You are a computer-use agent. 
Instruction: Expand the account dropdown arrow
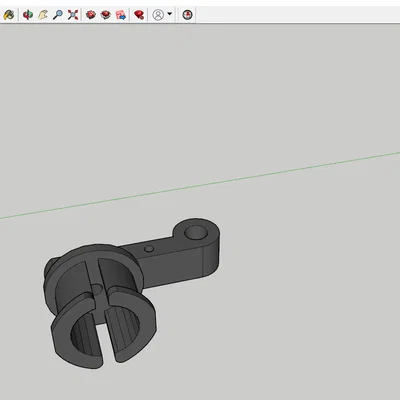169,14
